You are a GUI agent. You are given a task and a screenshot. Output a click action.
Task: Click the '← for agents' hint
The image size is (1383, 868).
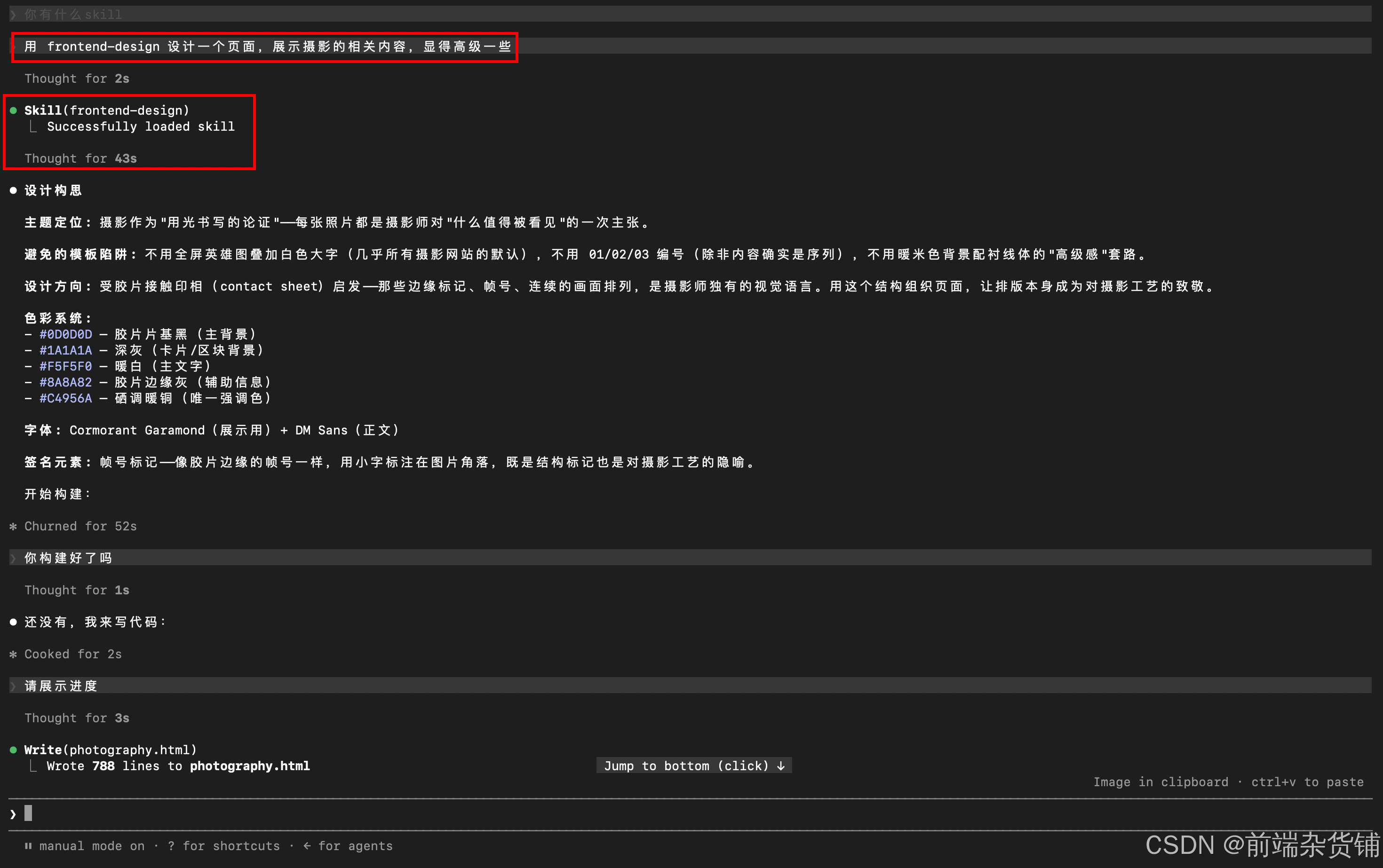tap(348, 845)
